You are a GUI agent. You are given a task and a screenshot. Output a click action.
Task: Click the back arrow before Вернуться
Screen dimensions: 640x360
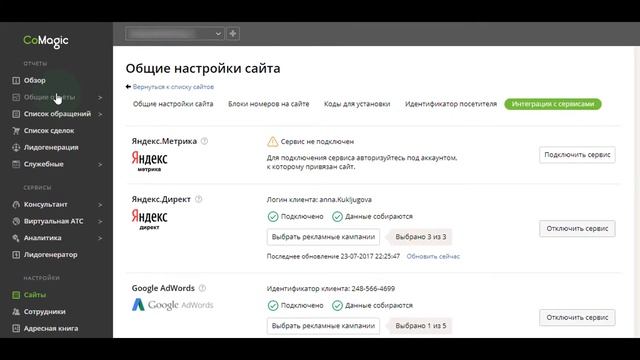pyautogui.click(x=128, y=87)
